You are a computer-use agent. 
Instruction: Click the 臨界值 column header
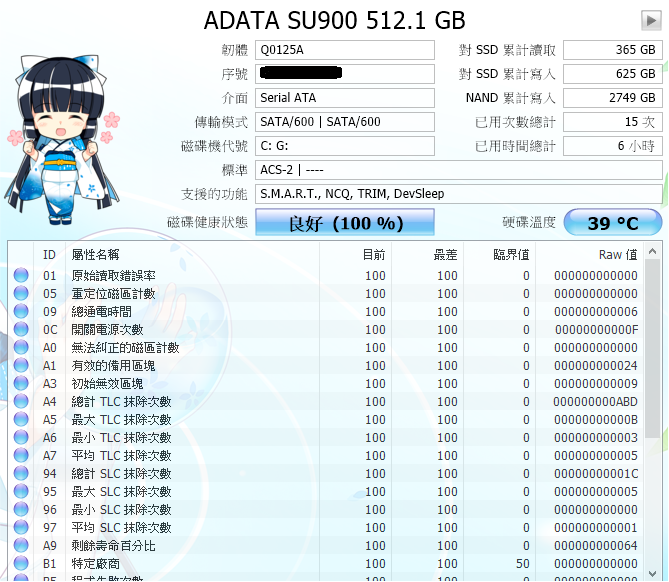tap(500, 255)
